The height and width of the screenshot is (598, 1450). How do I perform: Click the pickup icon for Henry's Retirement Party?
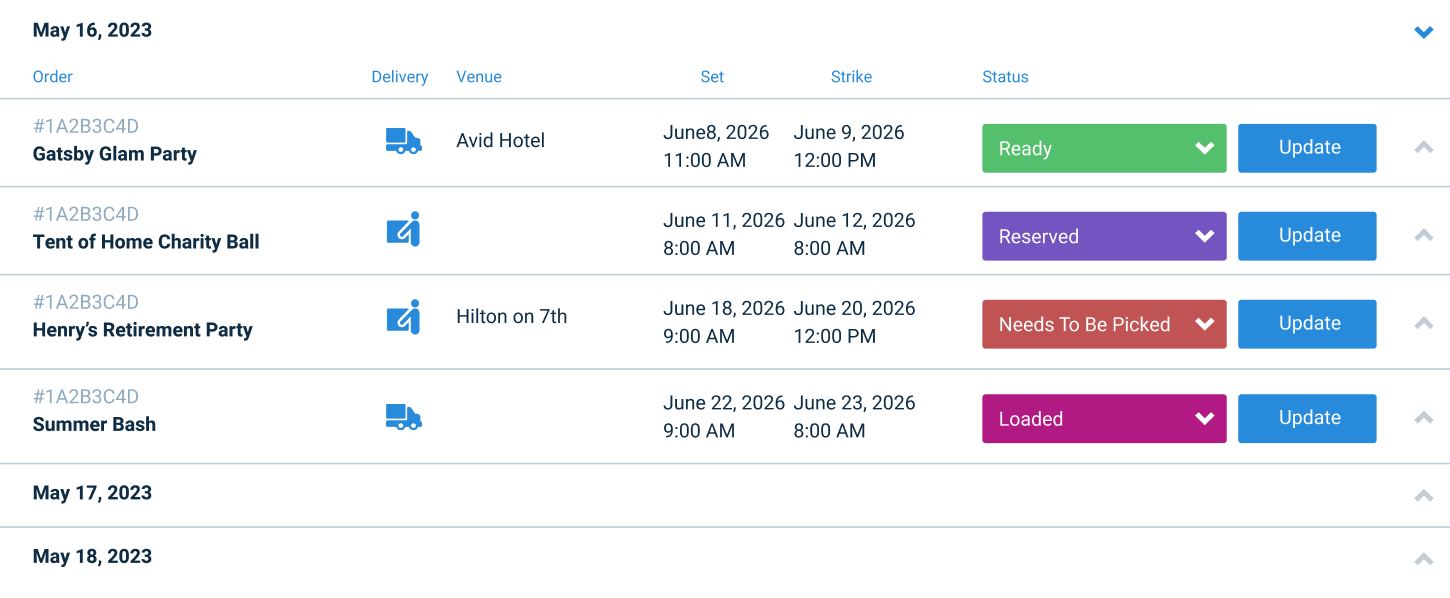(x=403, y=317)
